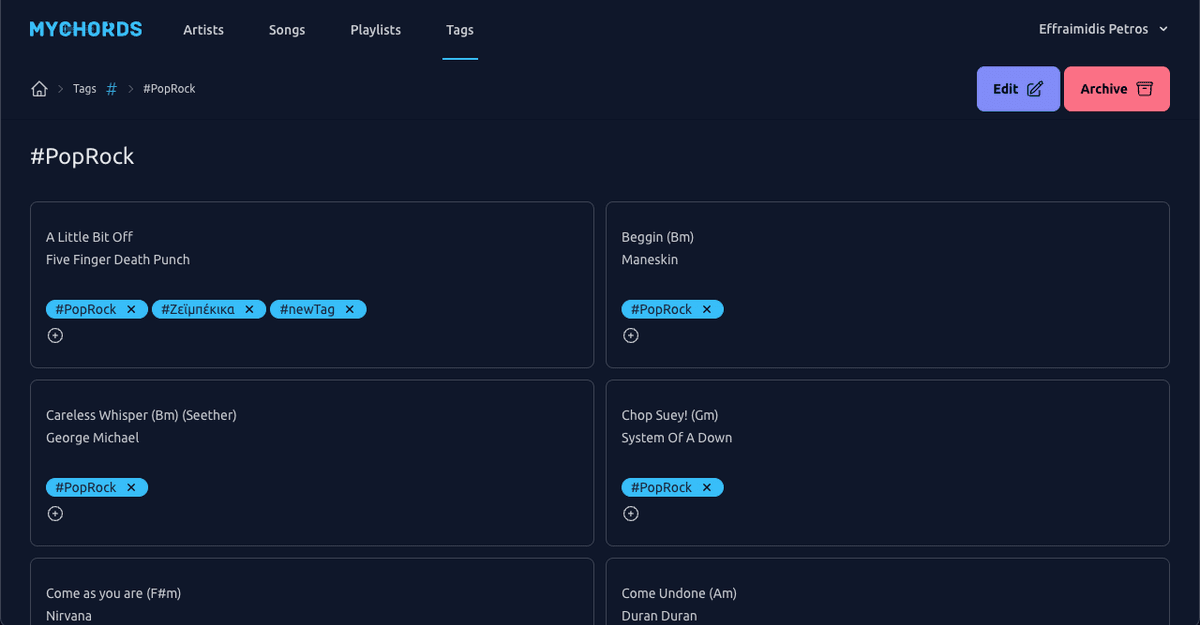
Task: Click the add-tag icon on Careless Whisper
Action: pos(55,513)
